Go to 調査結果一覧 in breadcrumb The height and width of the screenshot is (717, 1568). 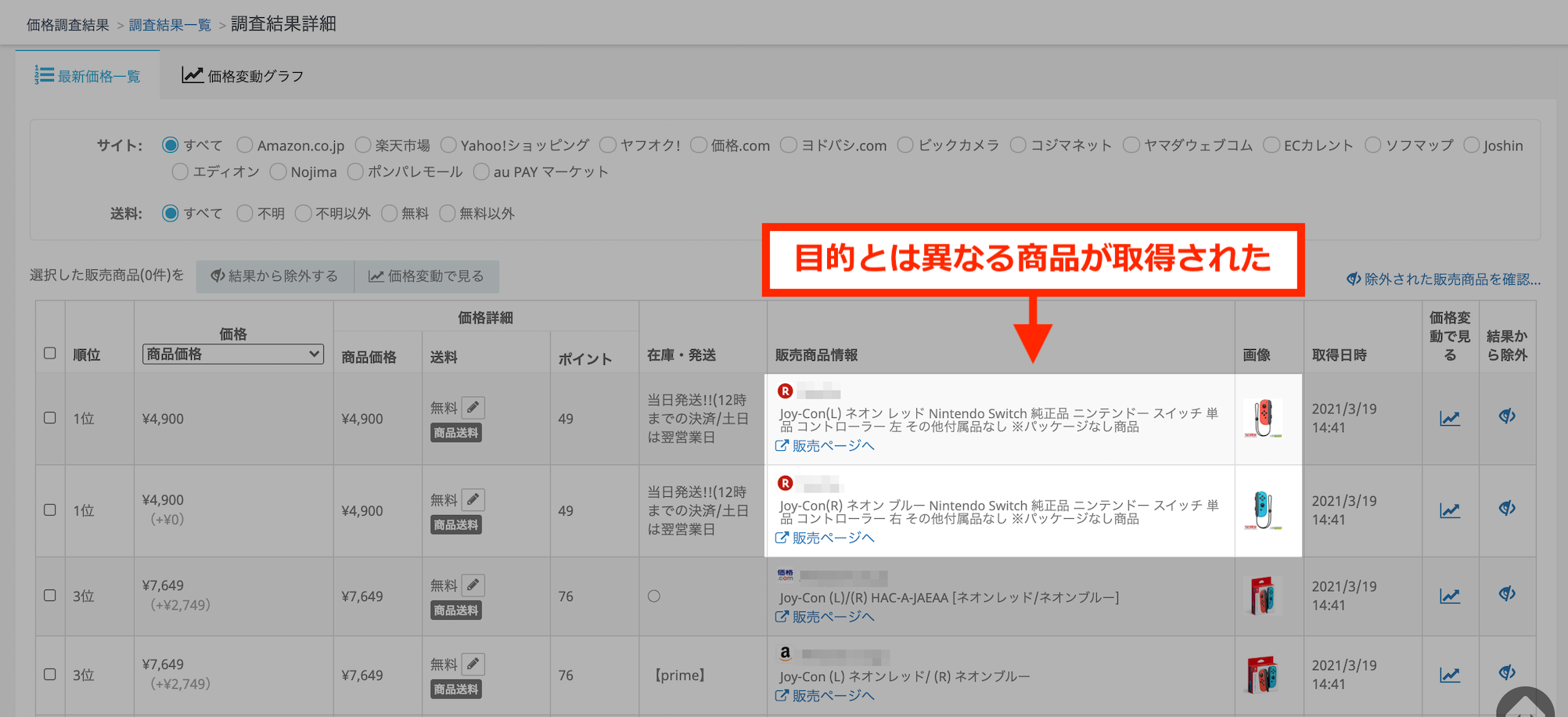[x=170, y=25]
